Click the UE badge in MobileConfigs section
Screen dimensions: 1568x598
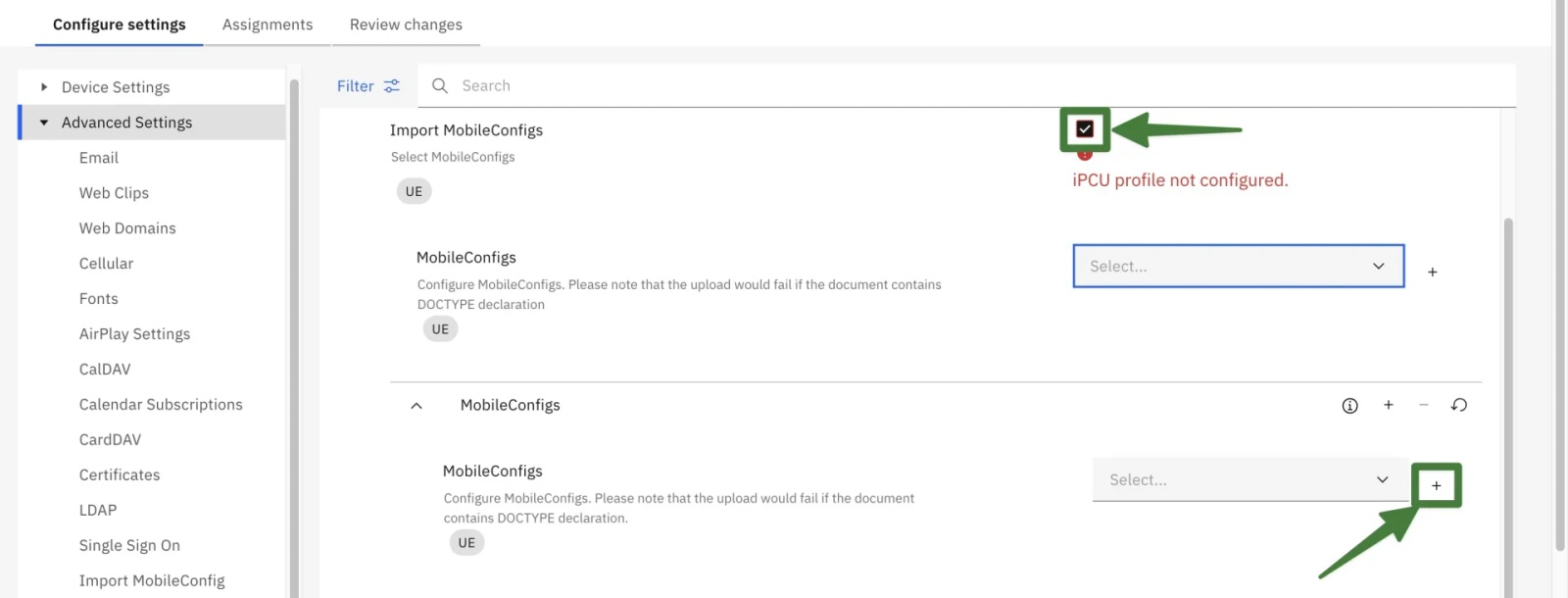click(466, 542)
